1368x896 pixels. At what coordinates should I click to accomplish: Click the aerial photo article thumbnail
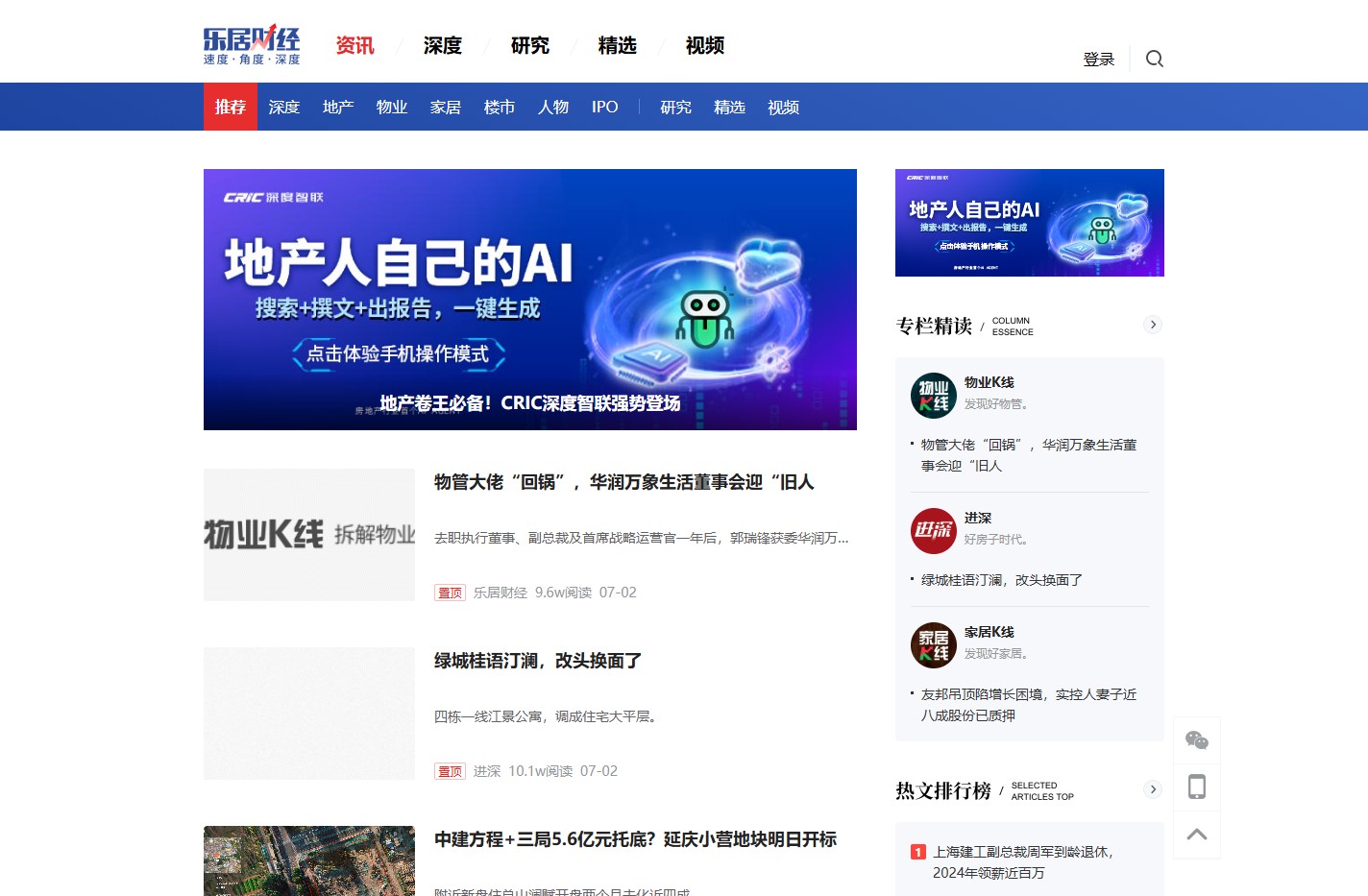(309, 860)
